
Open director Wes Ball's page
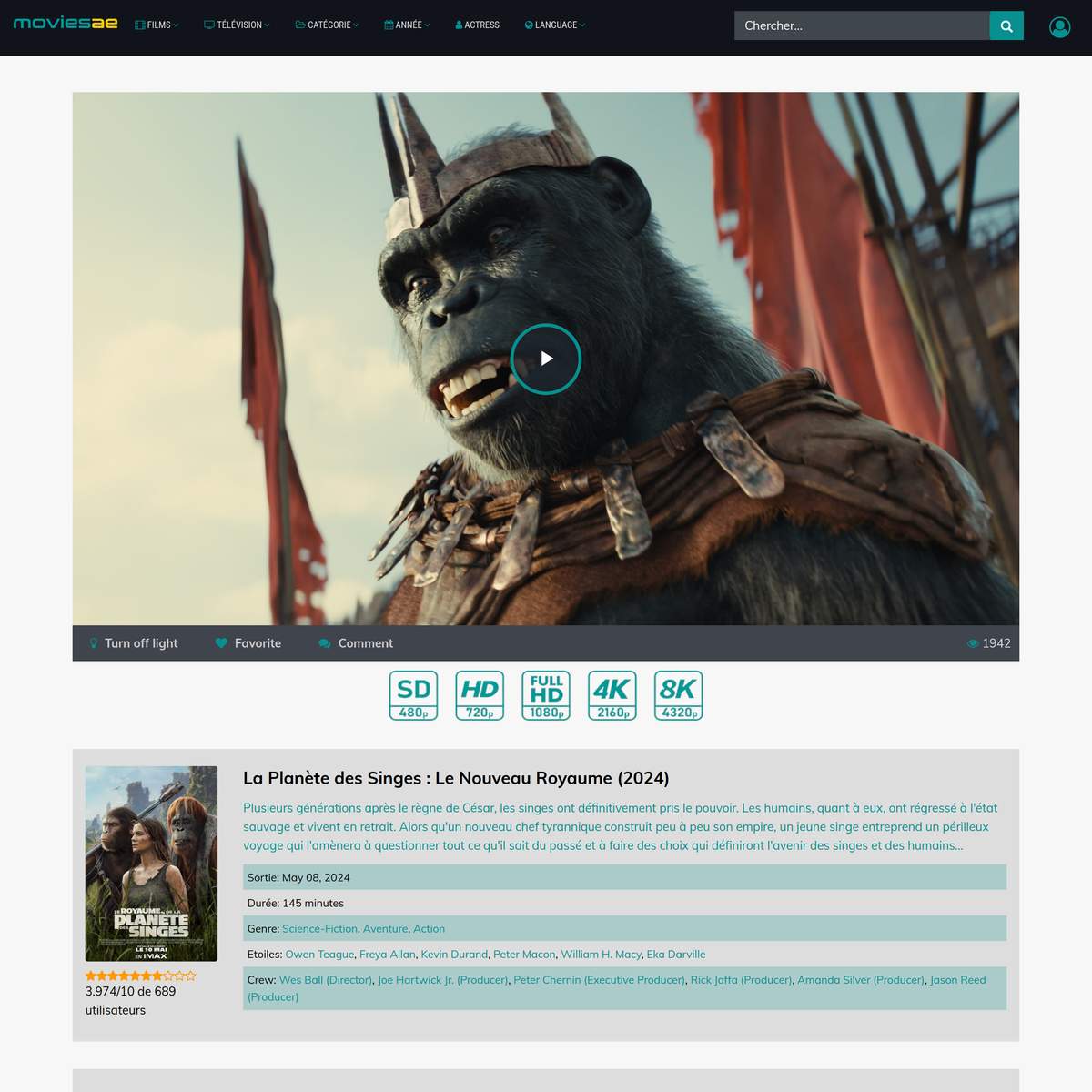326,980
